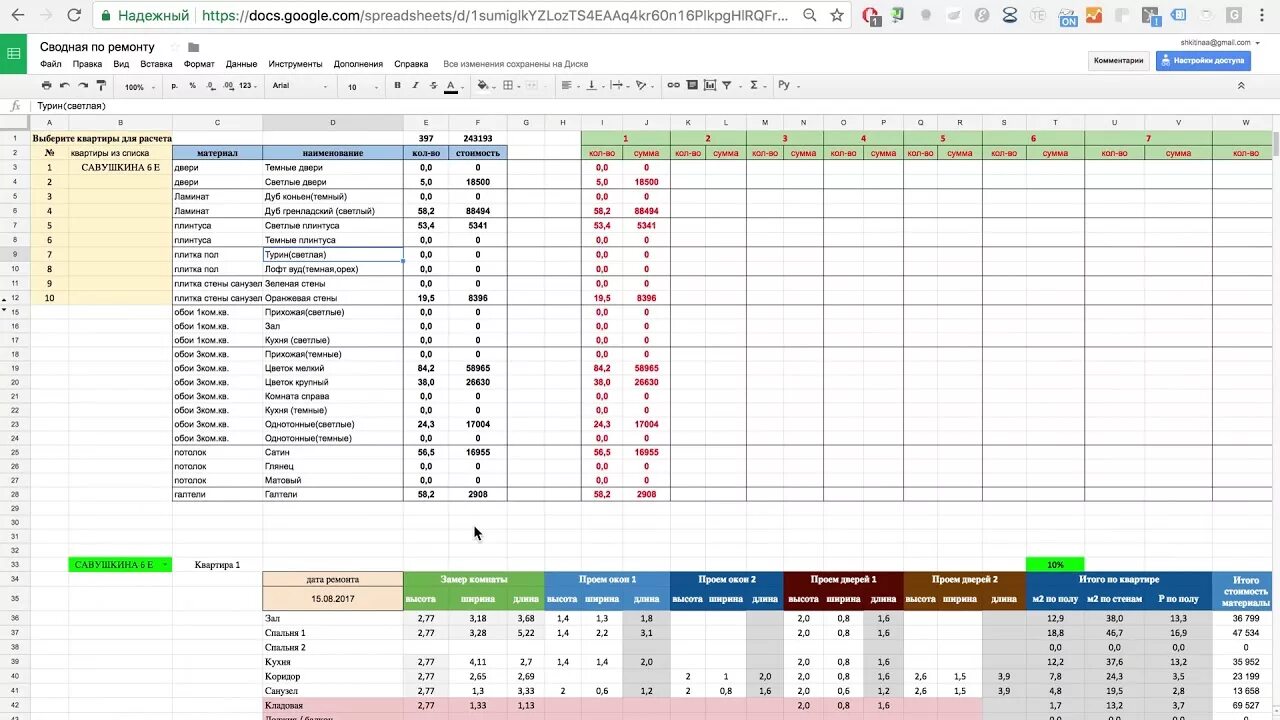Insert a chart with the chart icon
The width and height of the screenshot is (1280, 720).
coord(709,86)
